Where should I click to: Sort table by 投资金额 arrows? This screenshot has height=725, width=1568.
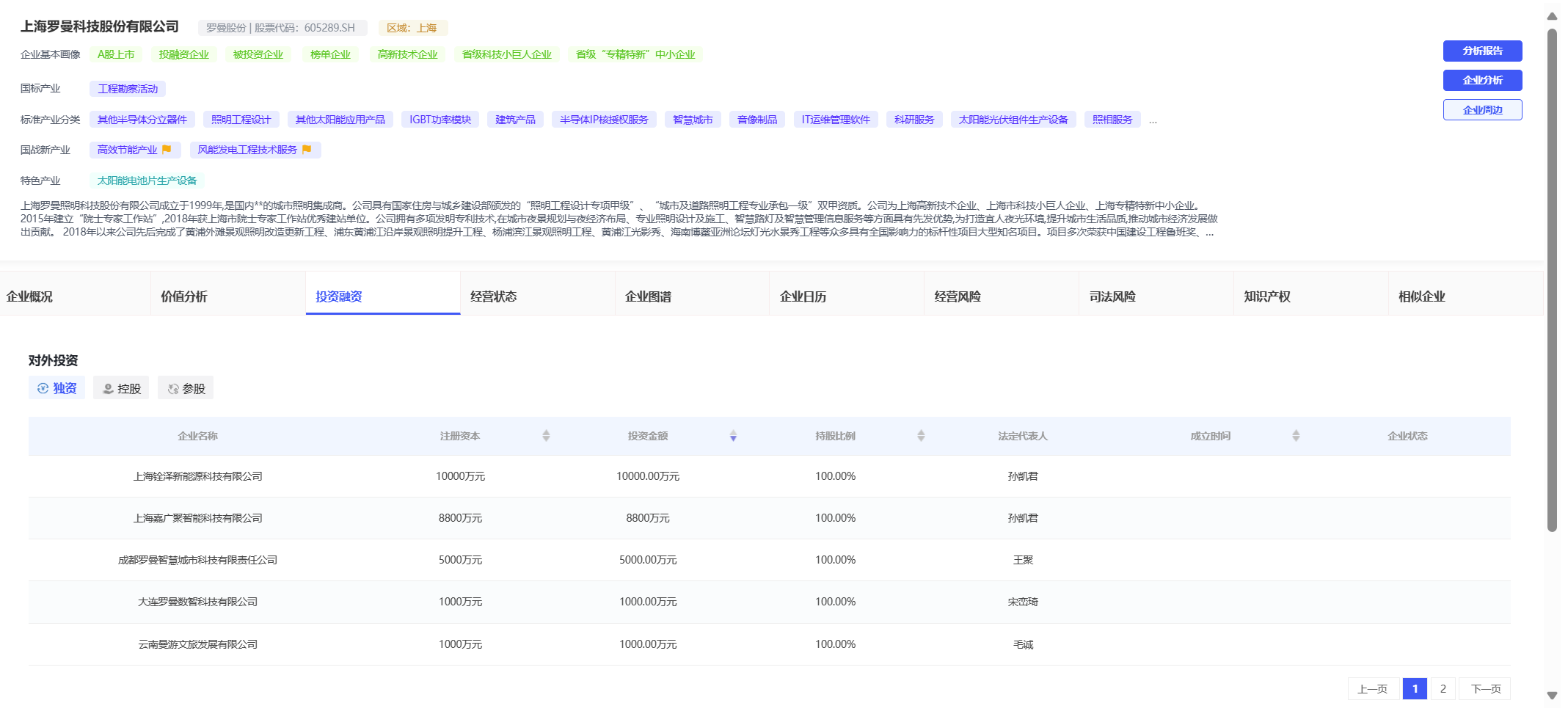tap(733, 436)
